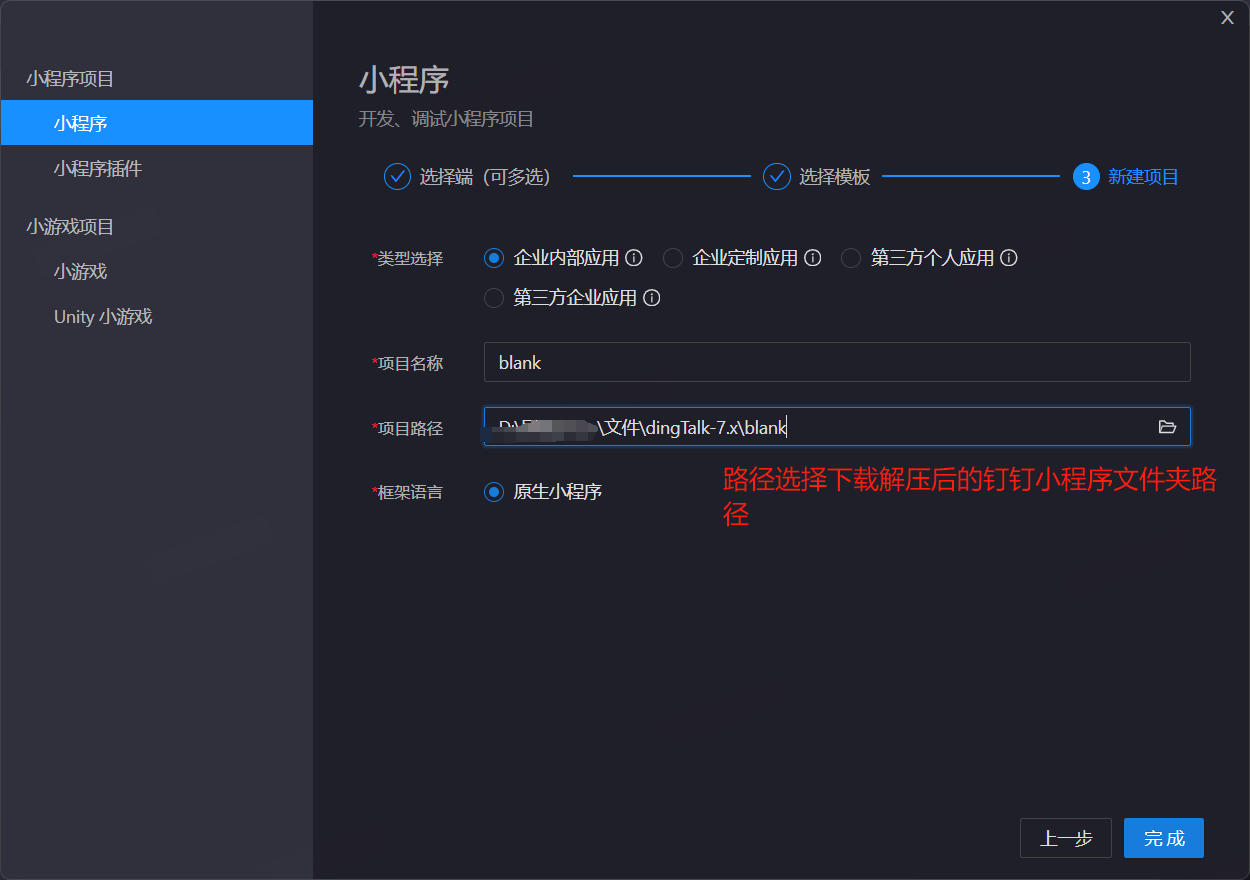
Task: Select Unity 小游戏 in sidebar
Action: click(x=103, y=317)
